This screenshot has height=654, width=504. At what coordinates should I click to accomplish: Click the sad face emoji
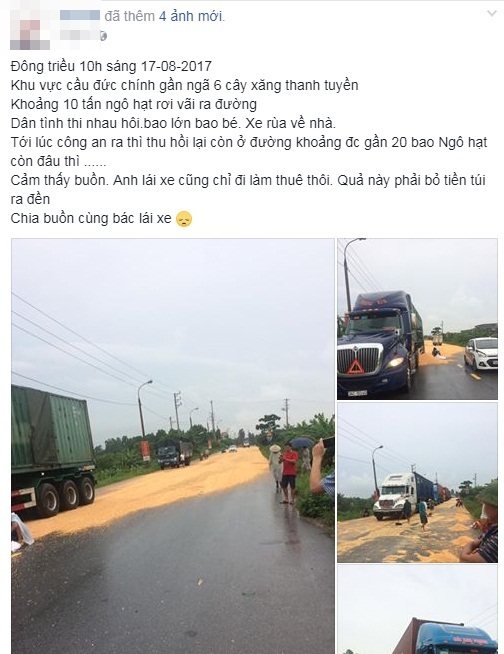coord(184,219)
